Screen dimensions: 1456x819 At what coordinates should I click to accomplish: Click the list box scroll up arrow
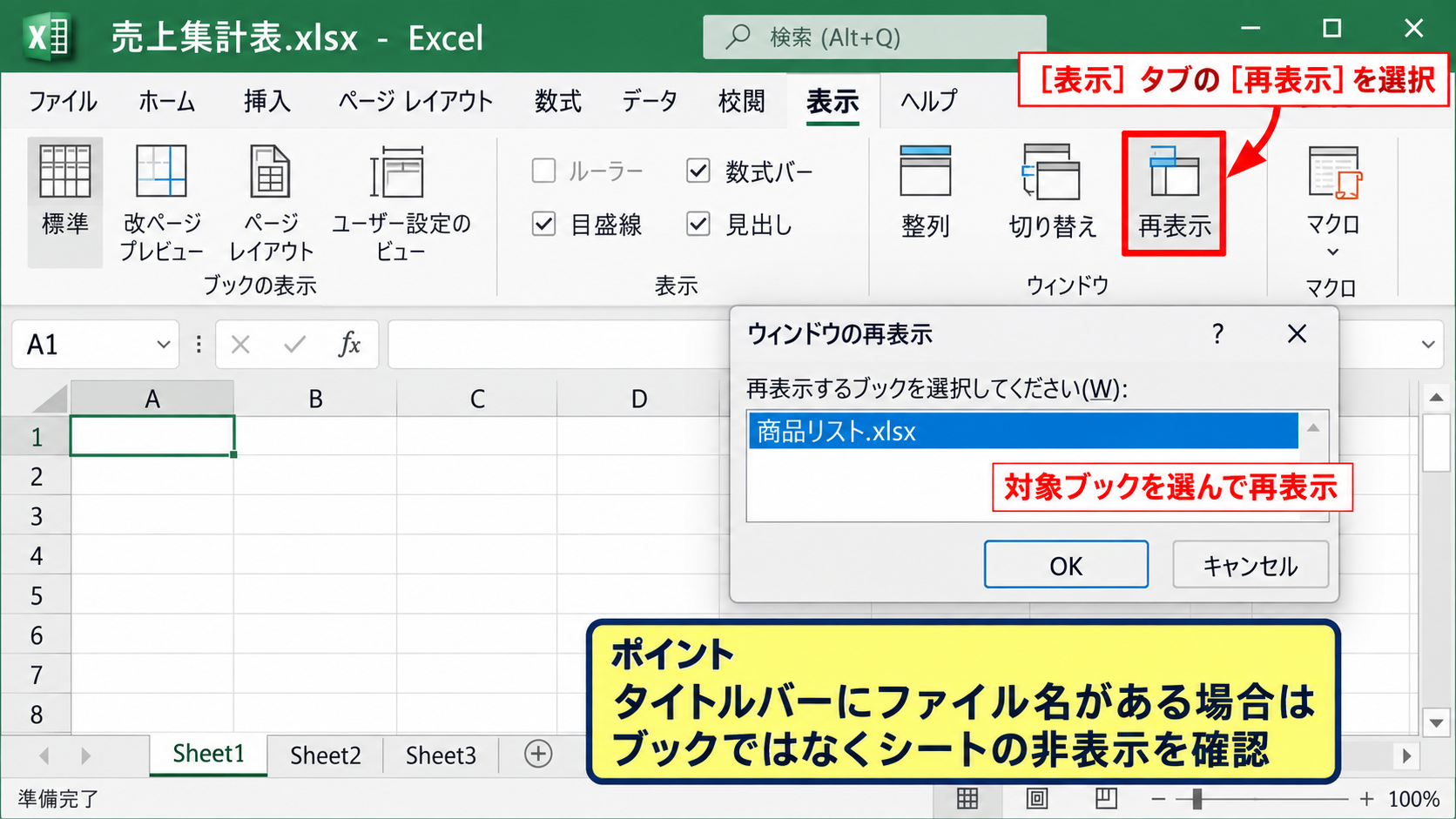pos(1313,427)
